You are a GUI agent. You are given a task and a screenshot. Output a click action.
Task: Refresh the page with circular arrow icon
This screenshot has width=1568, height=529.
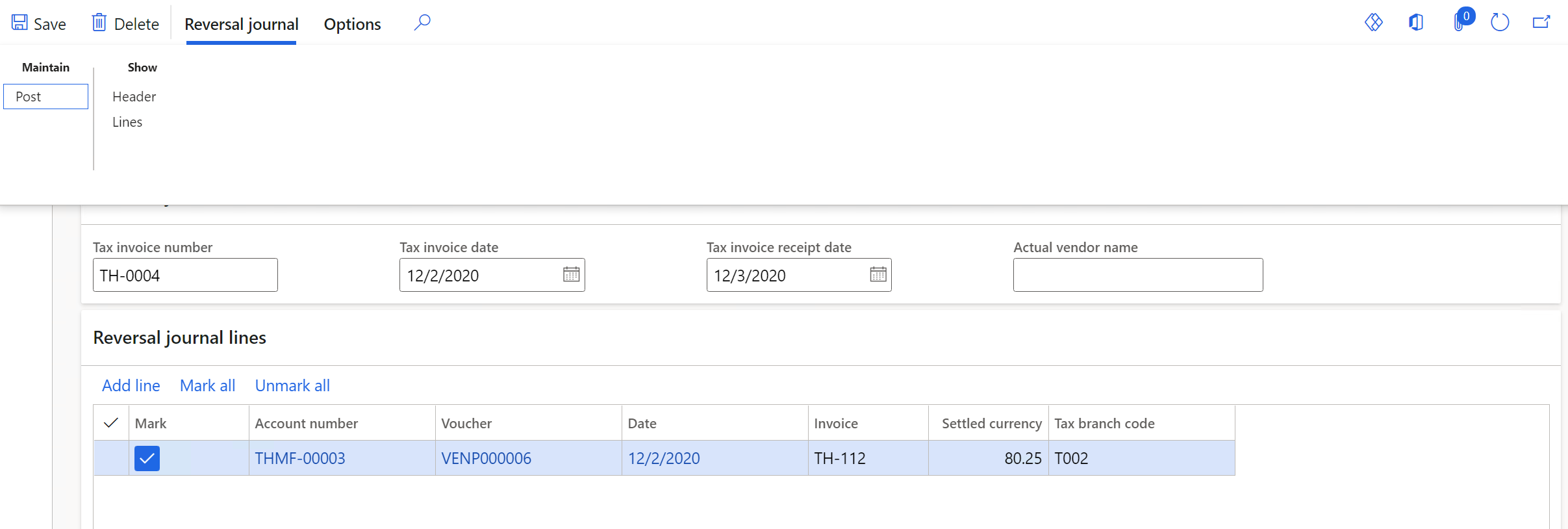click(1500, 23)
